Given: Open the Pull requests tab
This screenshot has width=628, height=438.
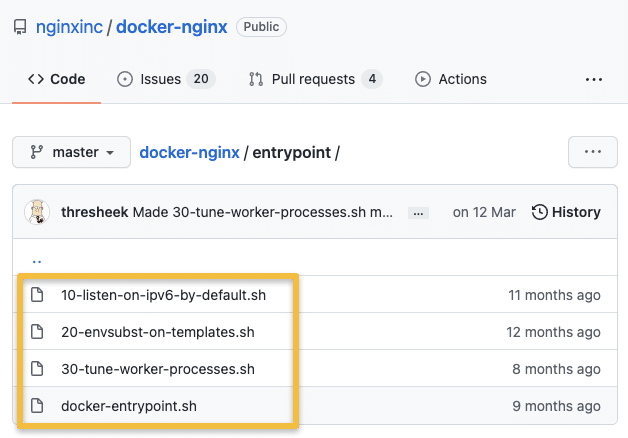Looking at the screenshot, I should click(314, 79).
